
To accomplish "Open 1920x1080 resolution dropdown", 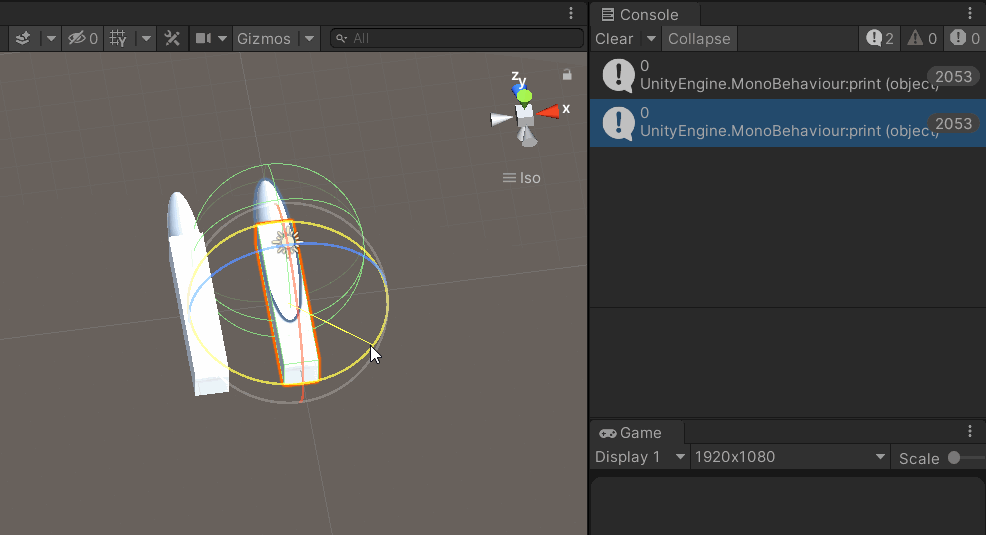I will tap(790, 457).
